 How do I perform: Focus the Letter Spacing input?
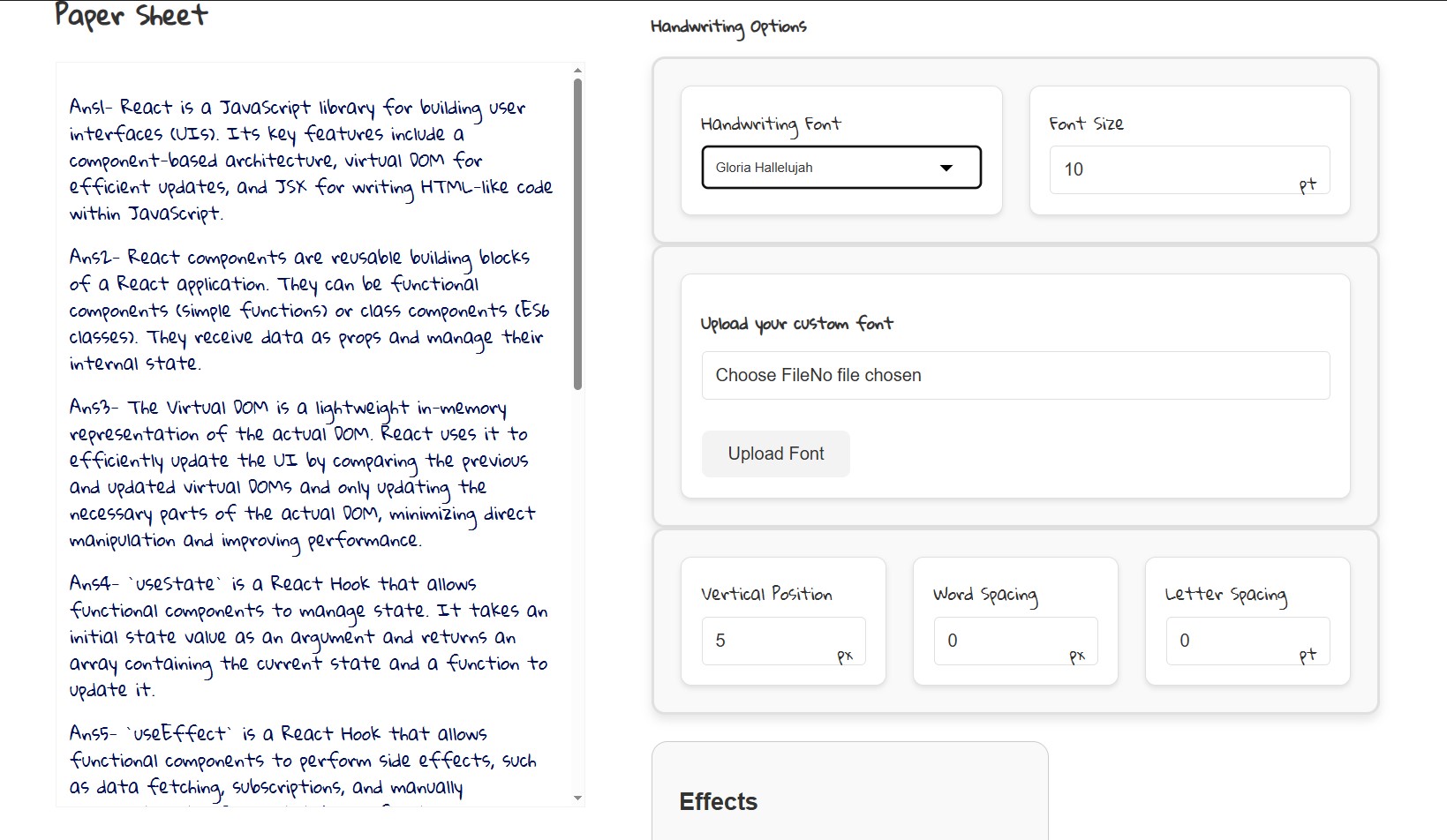click(1233, 641)
